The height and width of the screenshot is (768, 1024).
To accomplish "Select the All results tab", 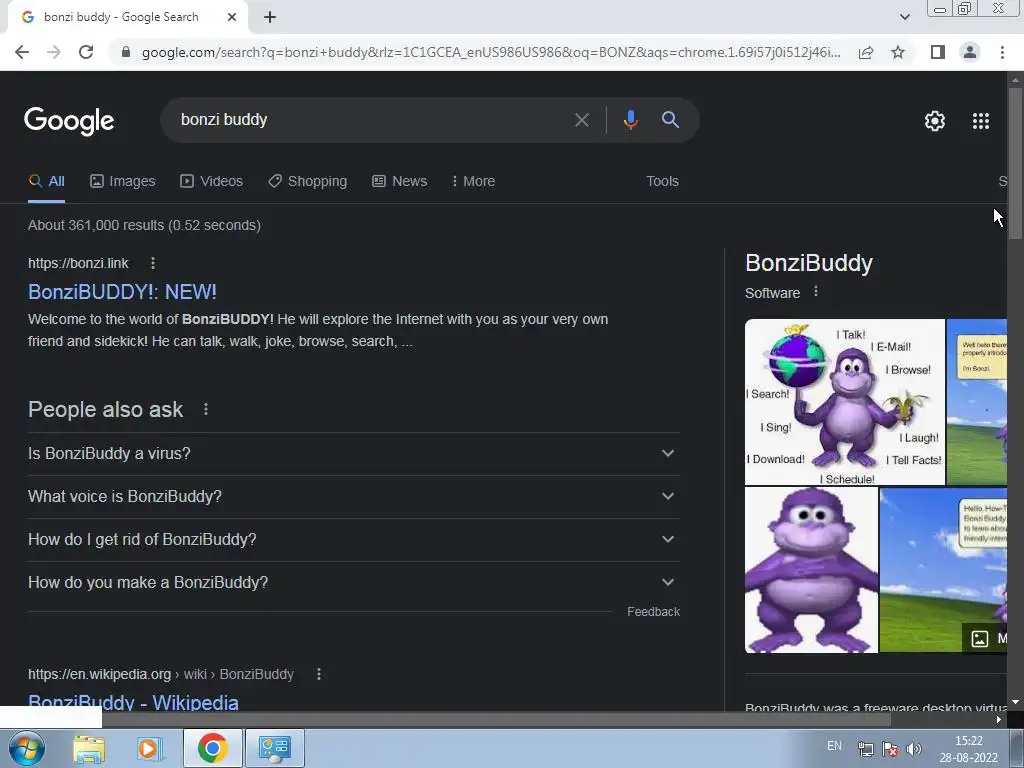I will point(46,182).
